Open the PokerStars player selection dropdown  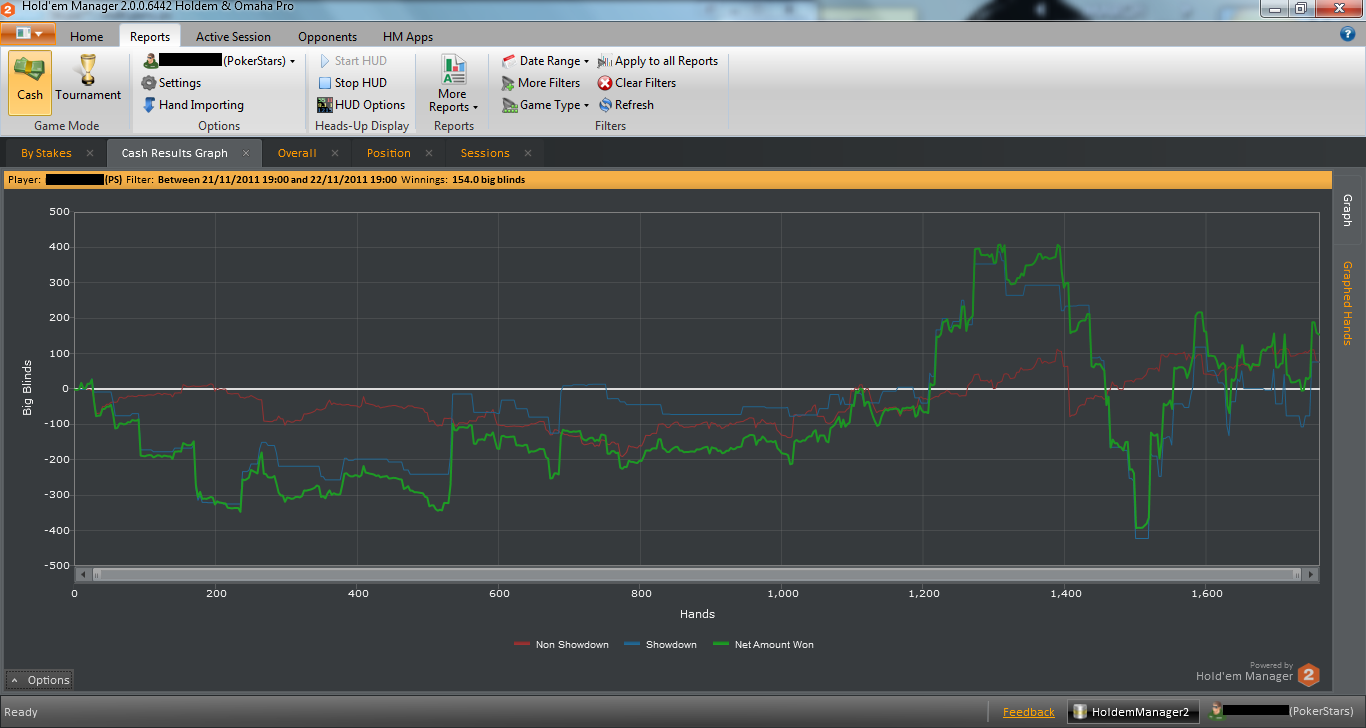click(x=219, y=61)
